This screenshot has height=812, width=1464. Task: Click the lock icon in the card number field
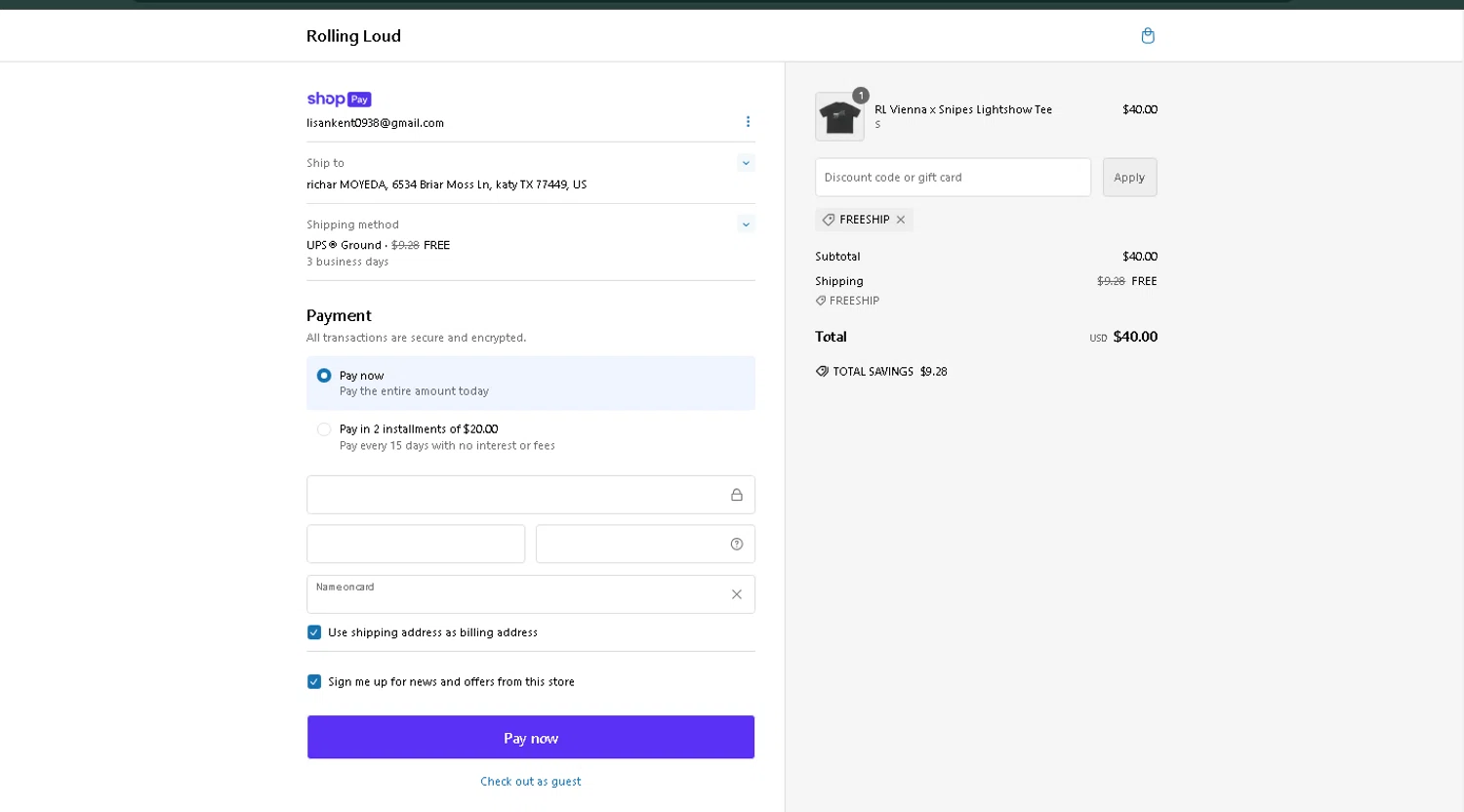[x=737, y=495]
